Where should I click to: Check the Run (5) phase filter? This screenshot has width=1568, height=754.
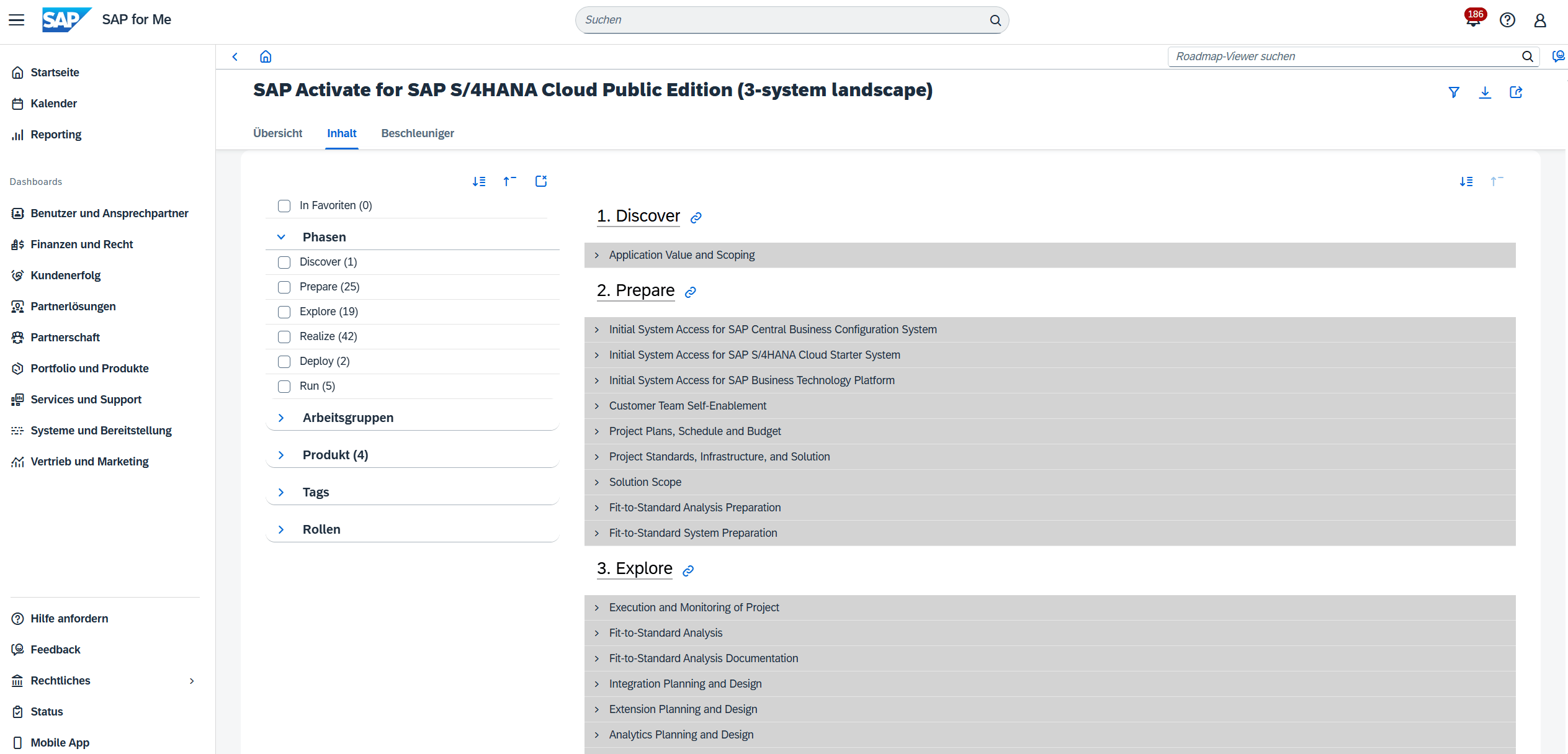click(x=284, y=387)
